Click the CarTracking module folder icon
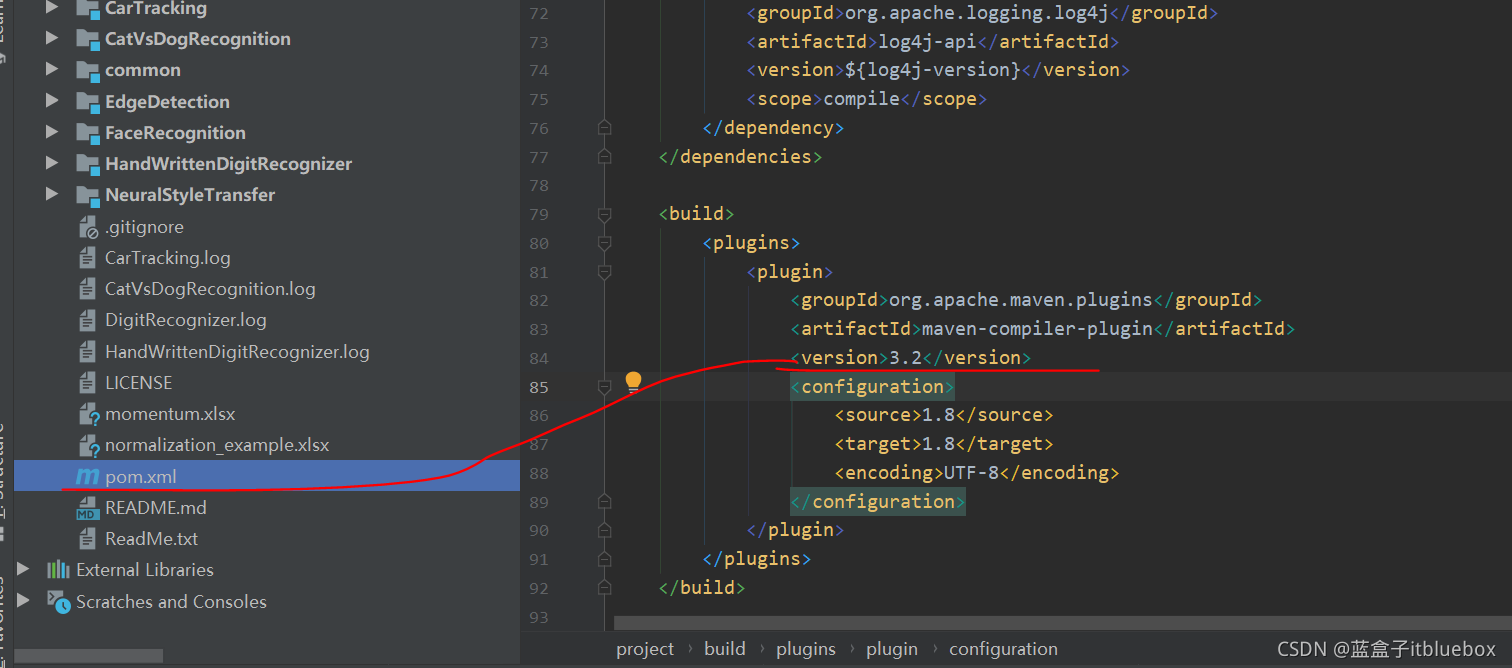 (88, 9)
